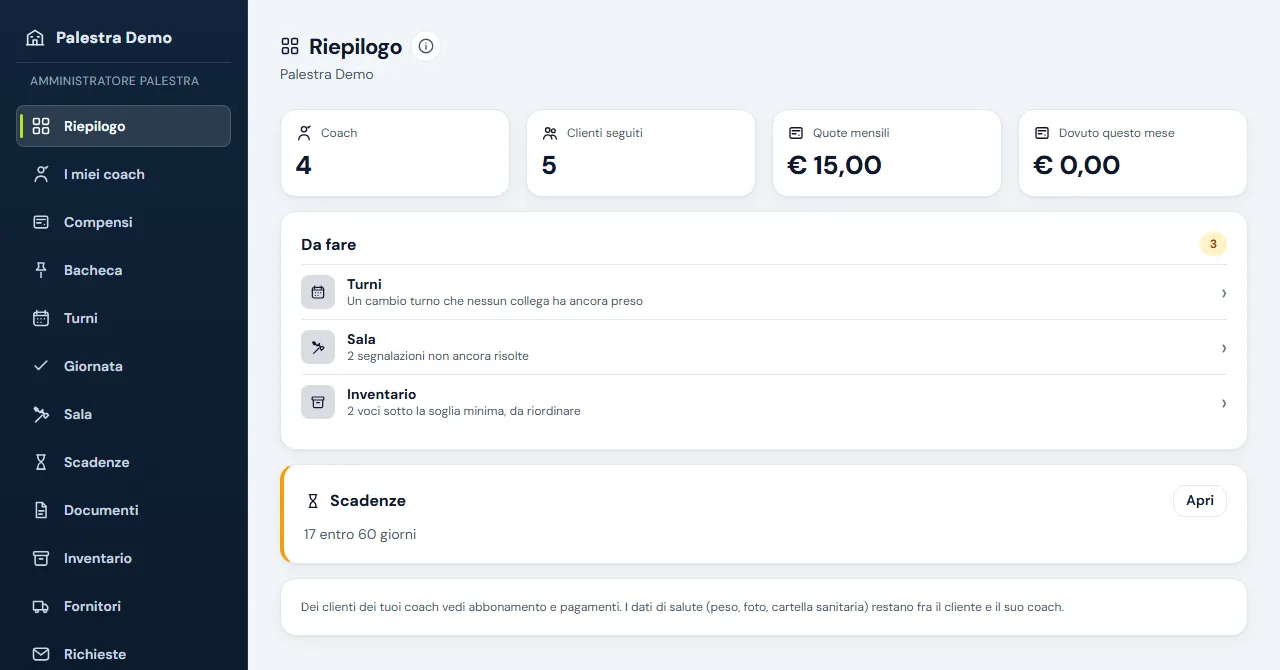Select the checkmark icon for Giornata in sidebar

[41, 366]
